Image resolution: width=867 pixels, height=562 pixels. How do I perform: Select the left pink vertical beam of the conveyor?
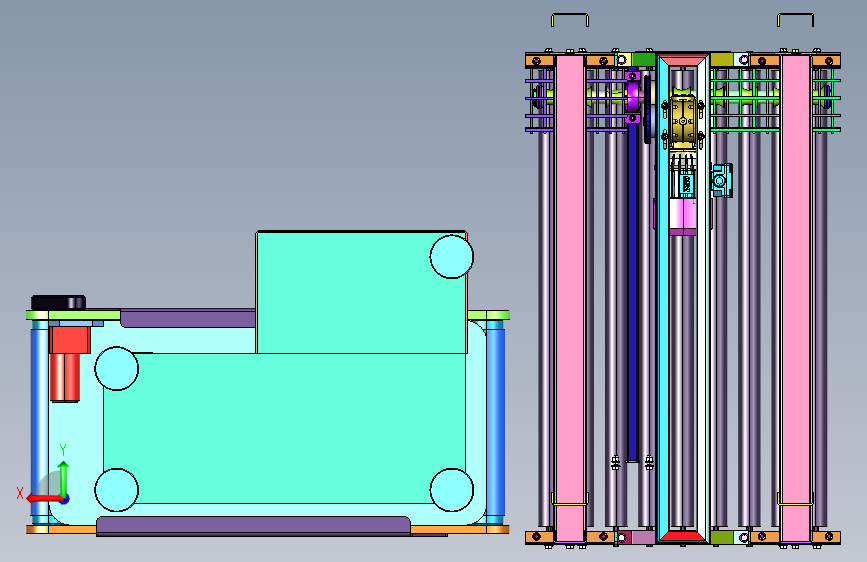click(x=570, y=298)
